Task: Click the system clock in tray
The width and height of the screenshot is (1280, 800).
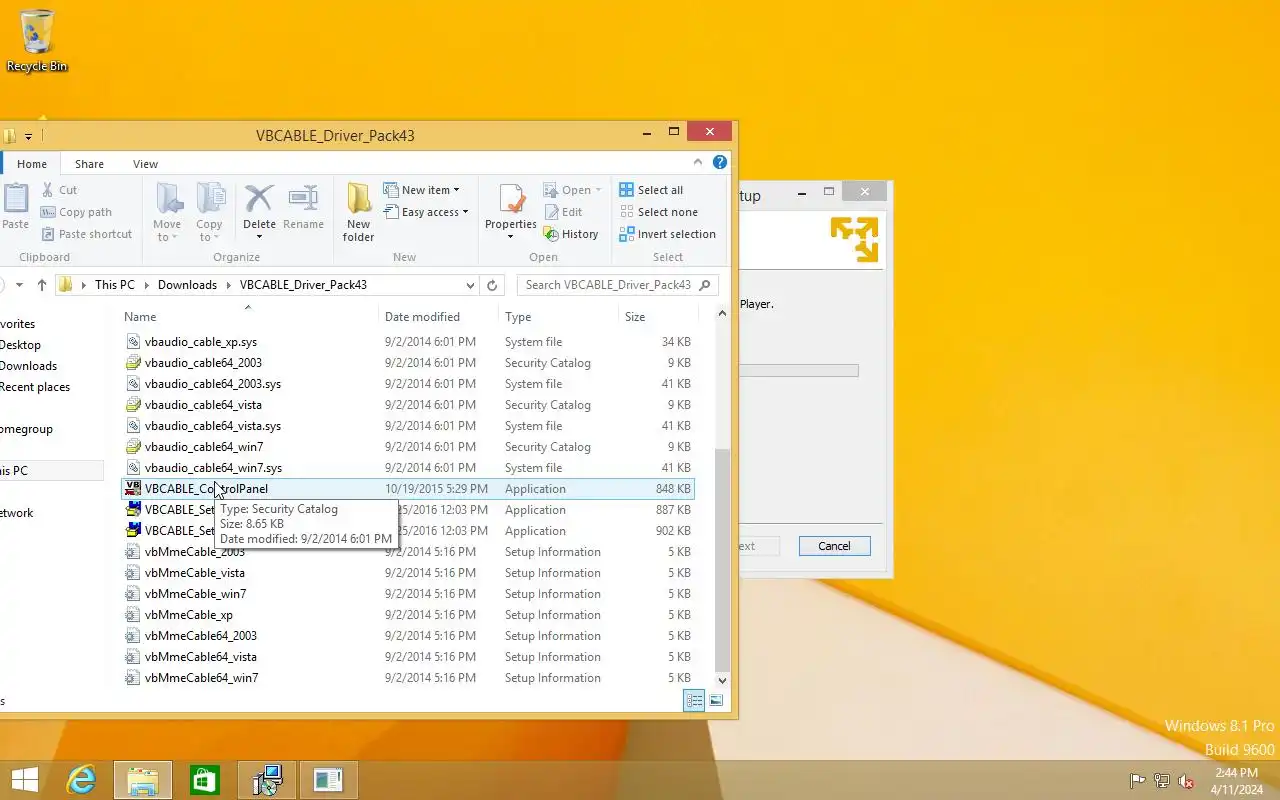Action: tap(1236, 781)
